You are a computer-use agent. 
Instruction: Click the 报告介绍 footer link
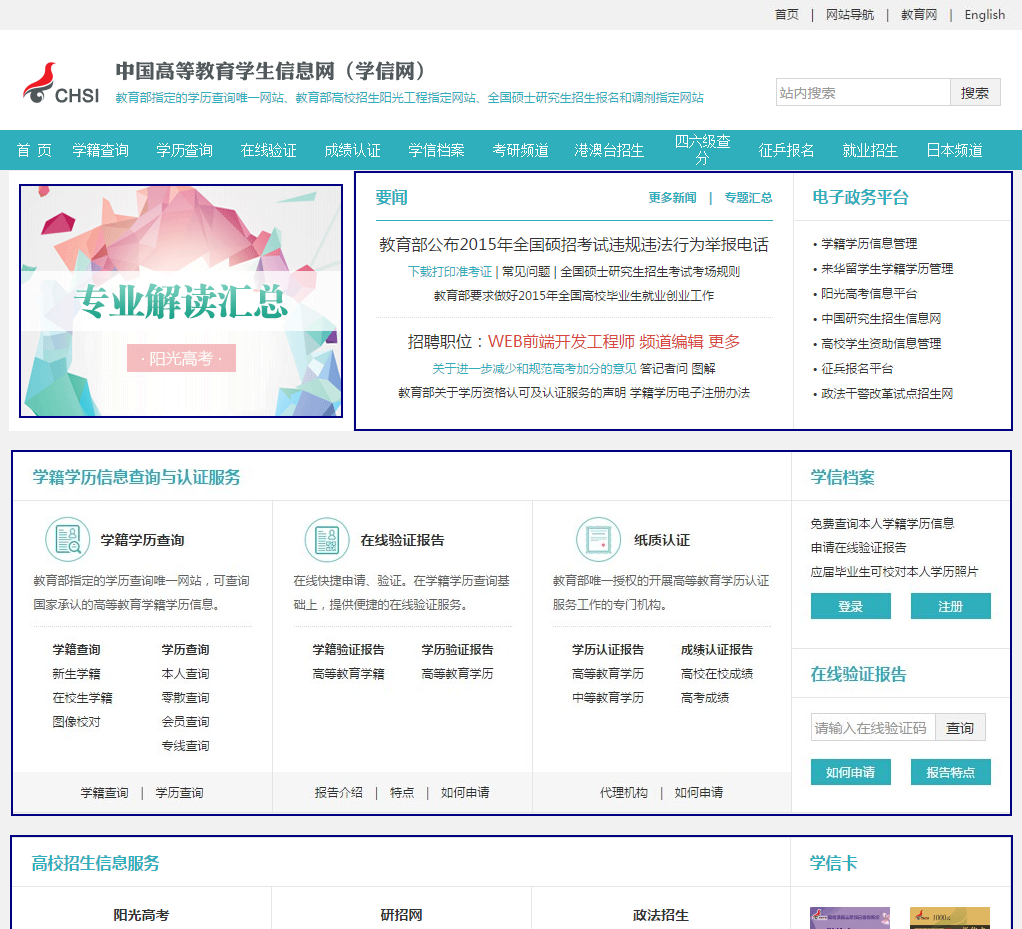[x=338, y=793]
